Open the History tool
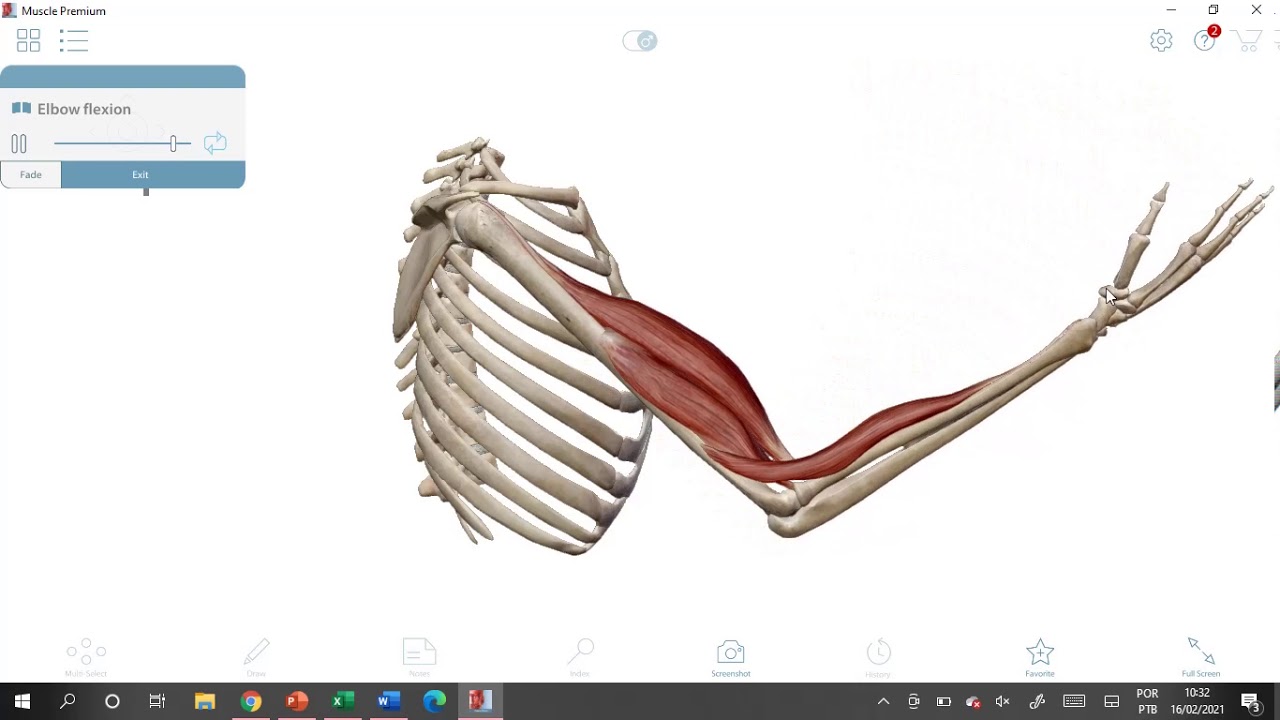 [878, 658]
